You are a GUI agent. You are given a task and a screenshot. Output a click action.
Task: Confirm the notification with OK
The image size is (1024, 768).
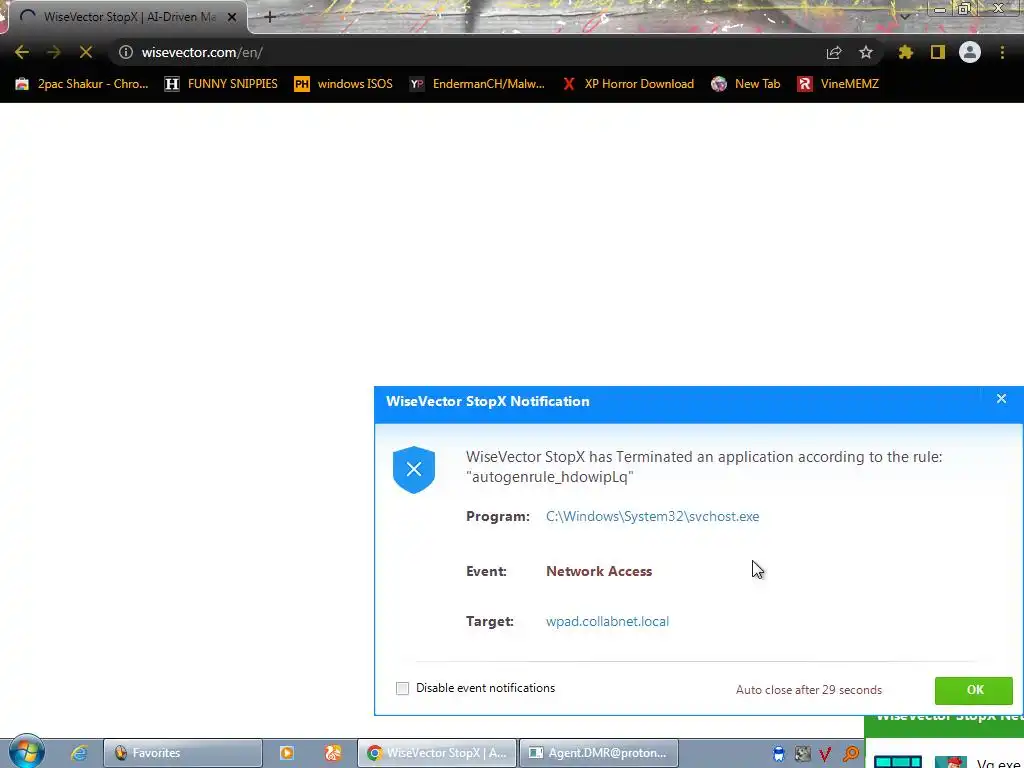tap(974, 690)
